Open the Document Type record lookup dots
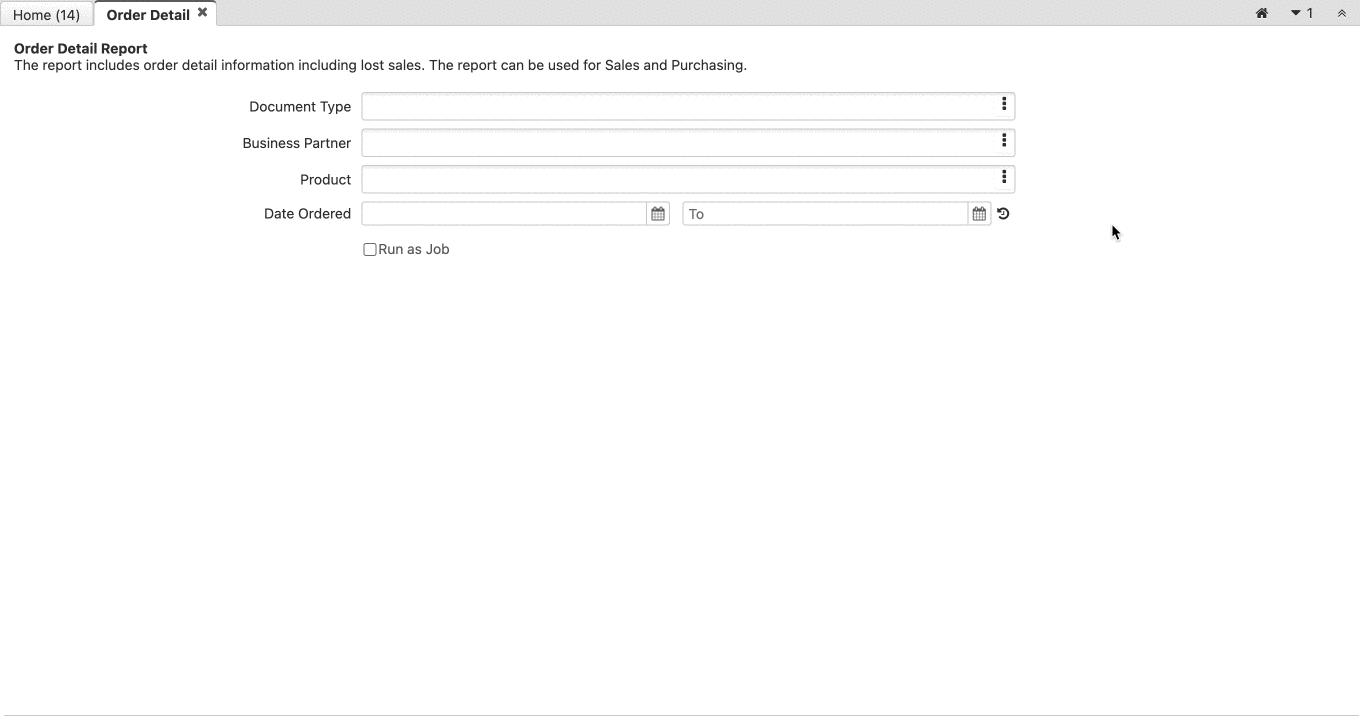Viewport: 1360px width, 717px height. (1003, 104)
